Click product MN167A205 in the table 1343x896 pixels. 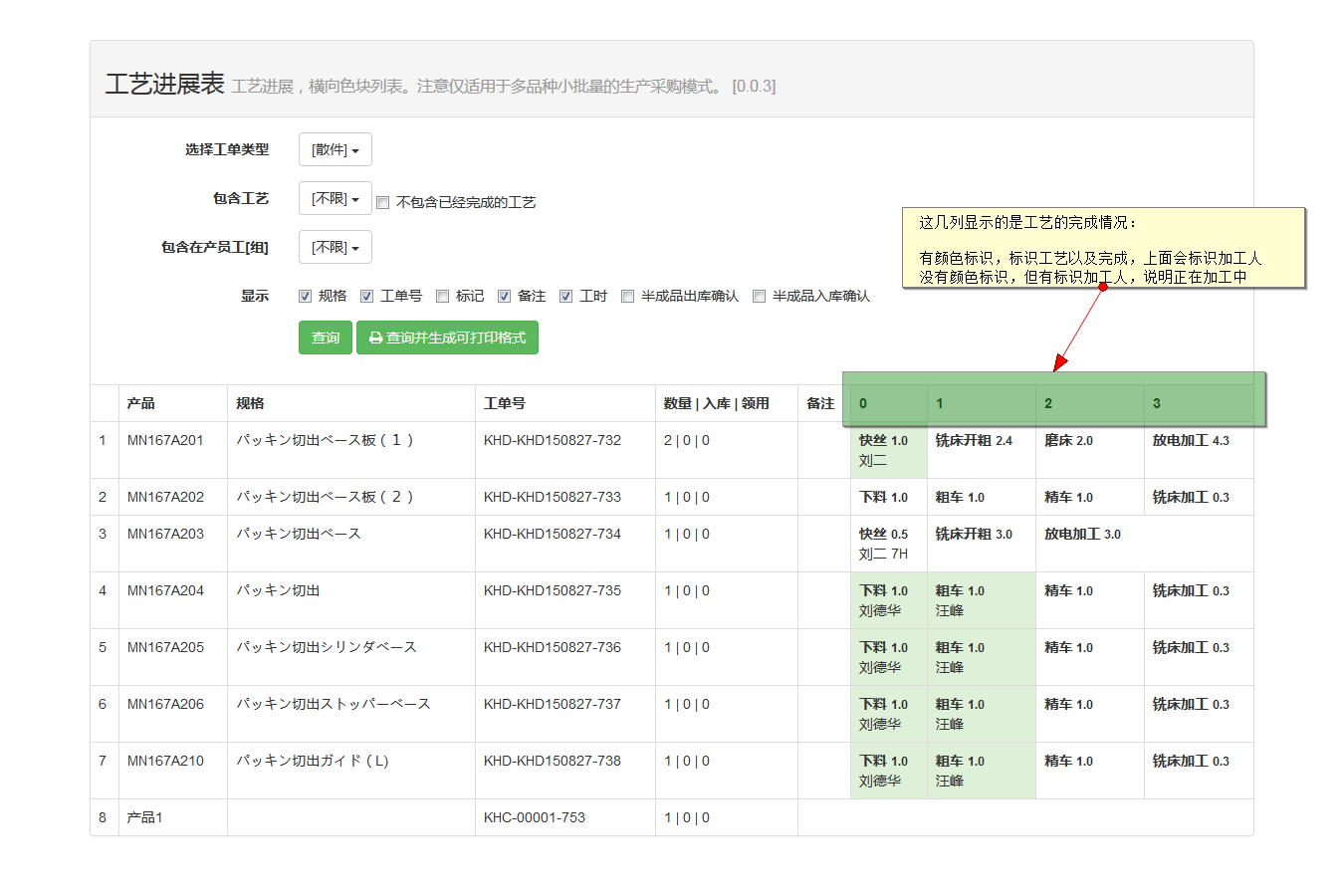point(165,647)
